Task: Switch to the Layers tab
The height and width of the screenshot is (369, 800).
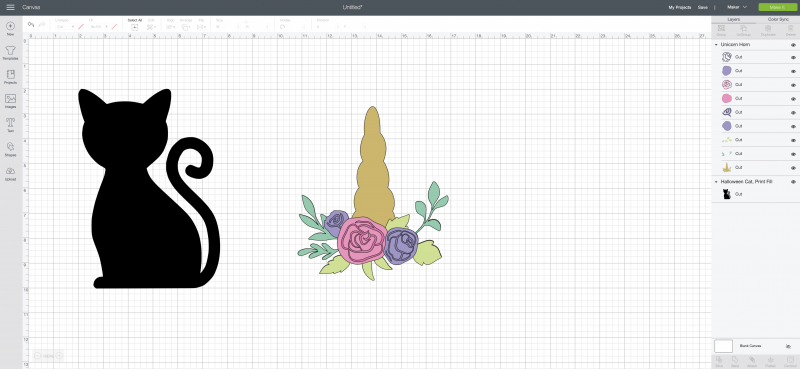Action: click(x=734, y=19)
